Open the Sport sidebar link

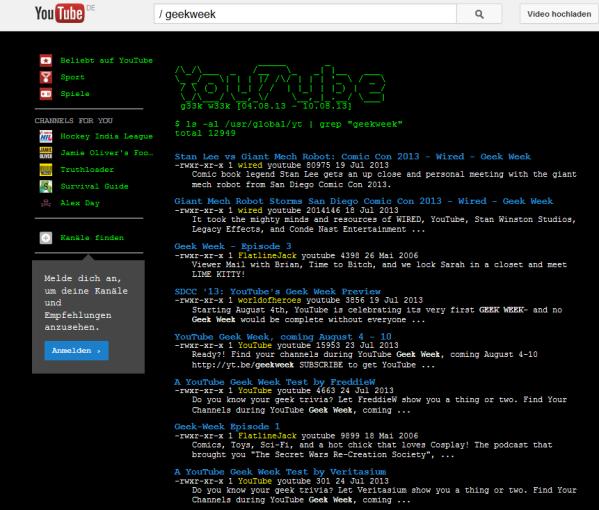pos(72,77)
